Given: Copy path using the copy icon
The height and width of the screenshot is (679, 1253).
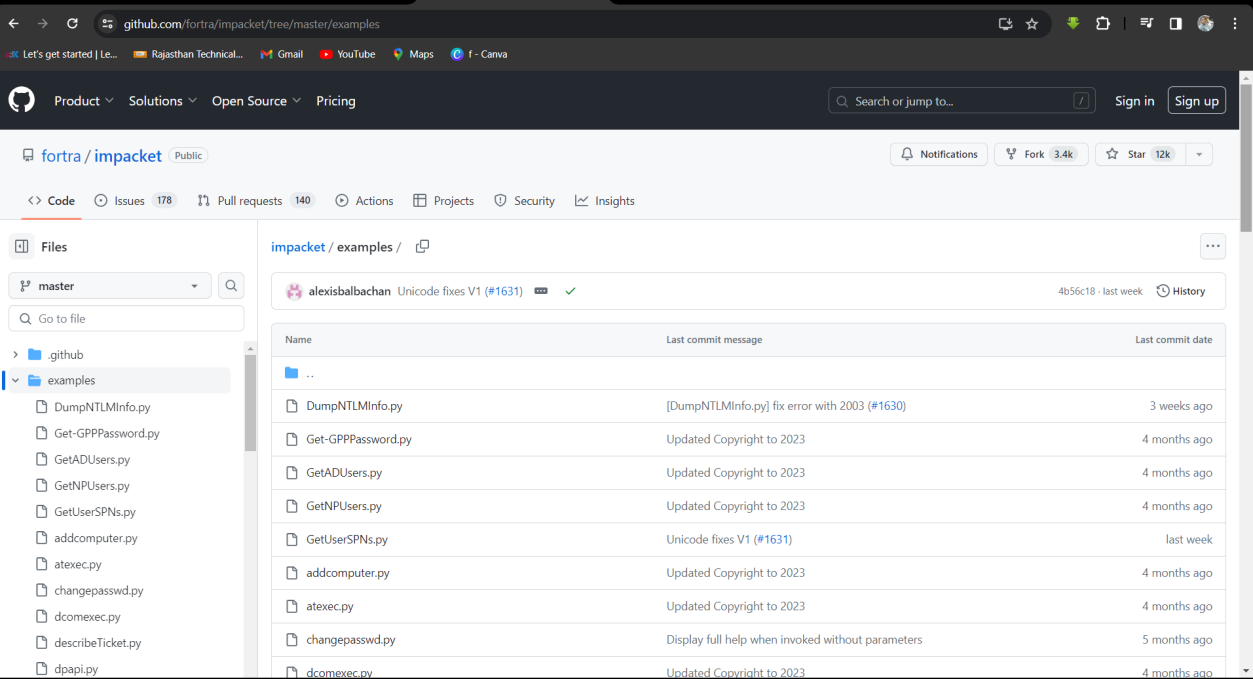Looking at the screenshot, I should coord(422,247).
